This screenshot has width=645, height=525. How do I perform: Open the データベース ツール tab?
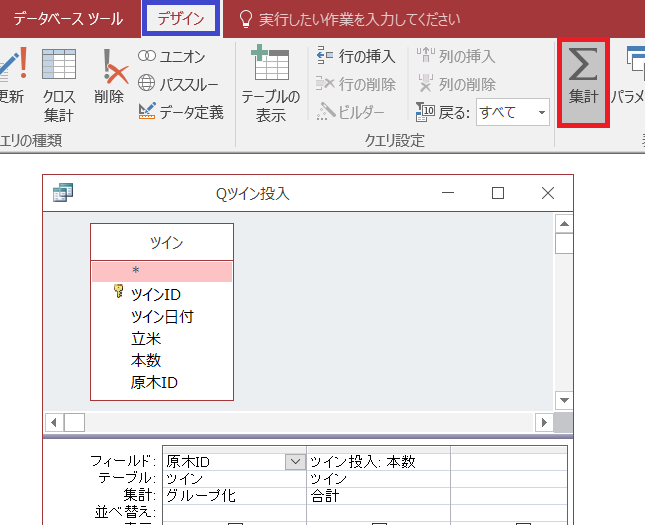click(68, 18)
